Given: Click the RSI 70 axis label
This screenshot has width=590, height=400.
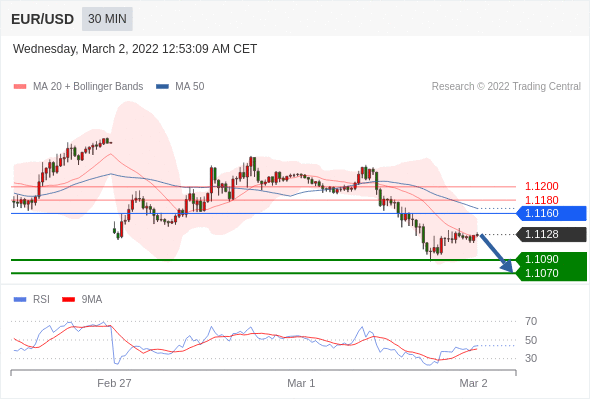Looking at the screenshot, I should pyautogui.click(x=531, y=321).
